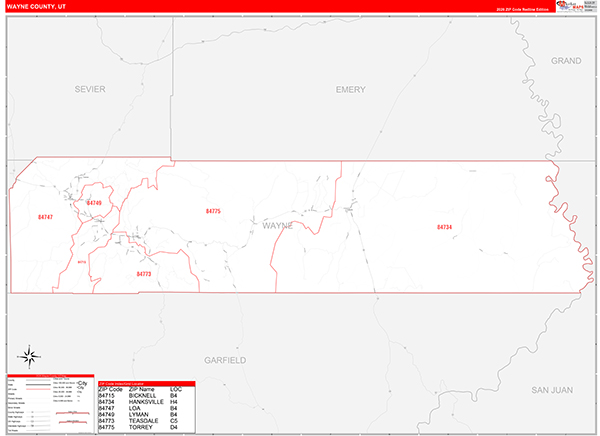This screenshot has height=436, width=600.
Task: Click the GRAND county label
Action: tap(566, 61)
